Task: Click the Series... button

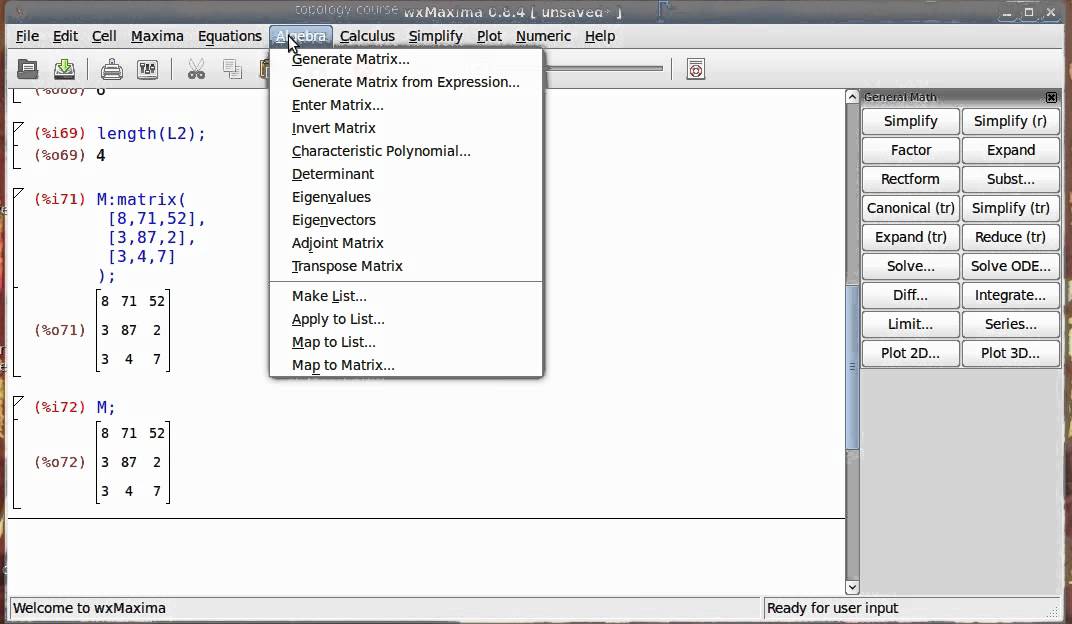Action: pos(1010,325)
